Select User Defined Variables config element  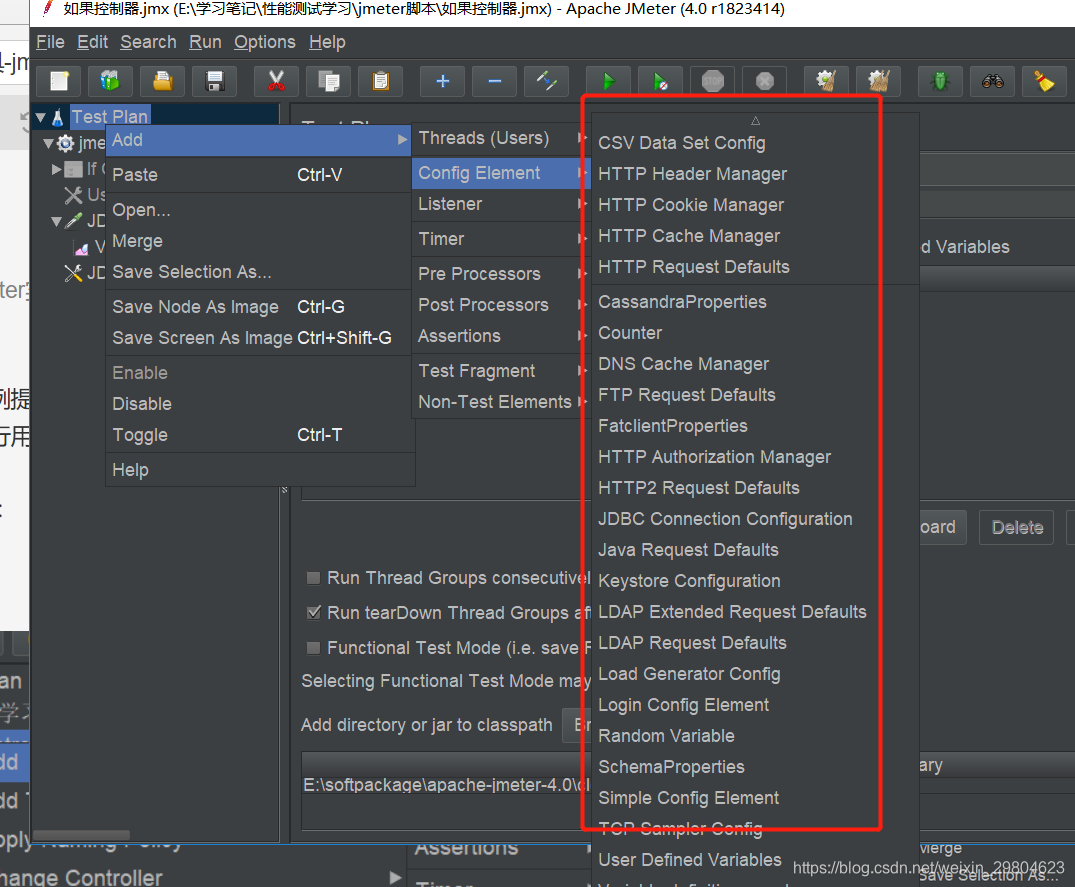(x=754, y=860)
